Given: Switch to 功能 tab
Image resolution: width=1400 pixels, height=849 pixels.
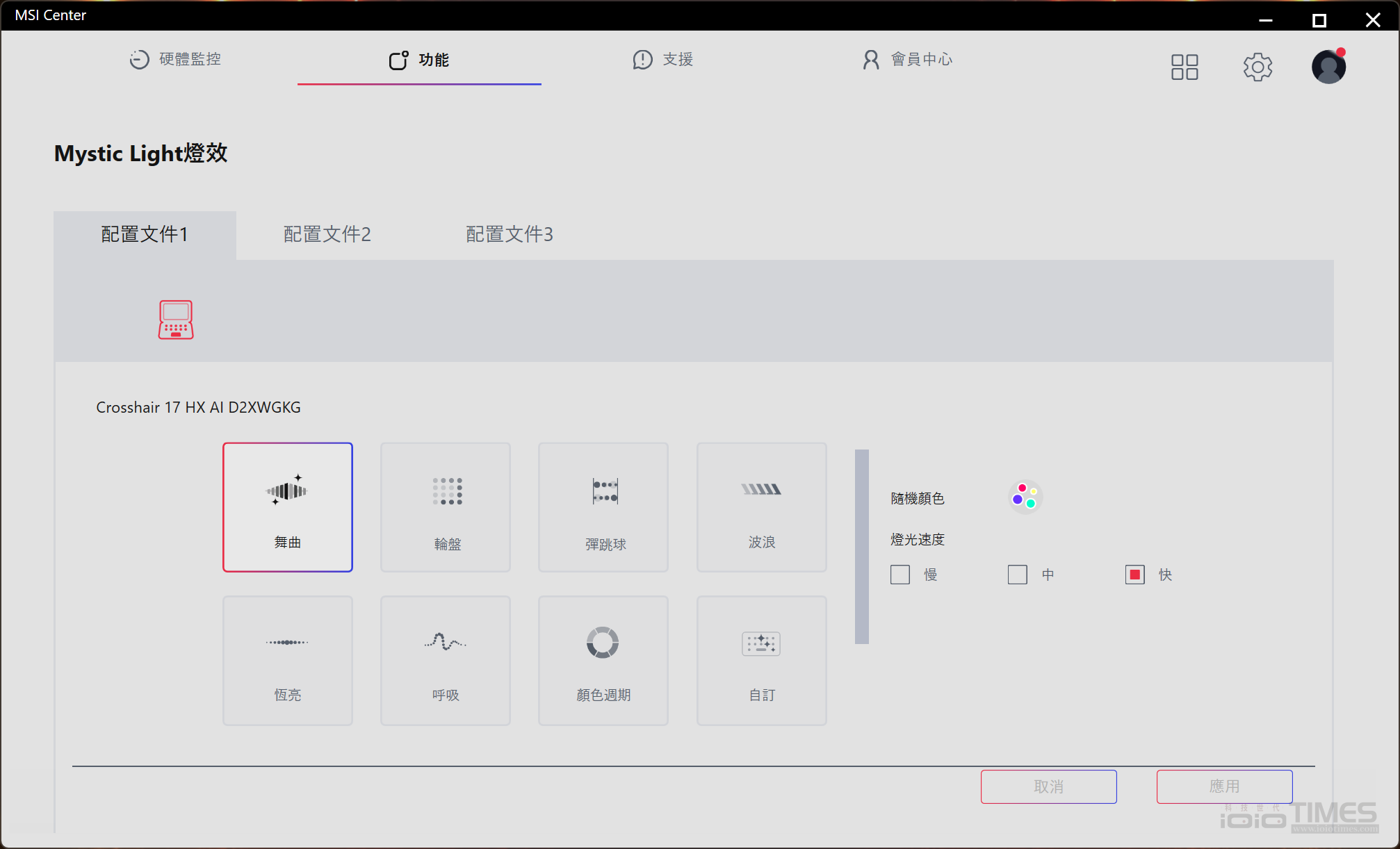Looking at the screenshot, I should tap(419, 60).
